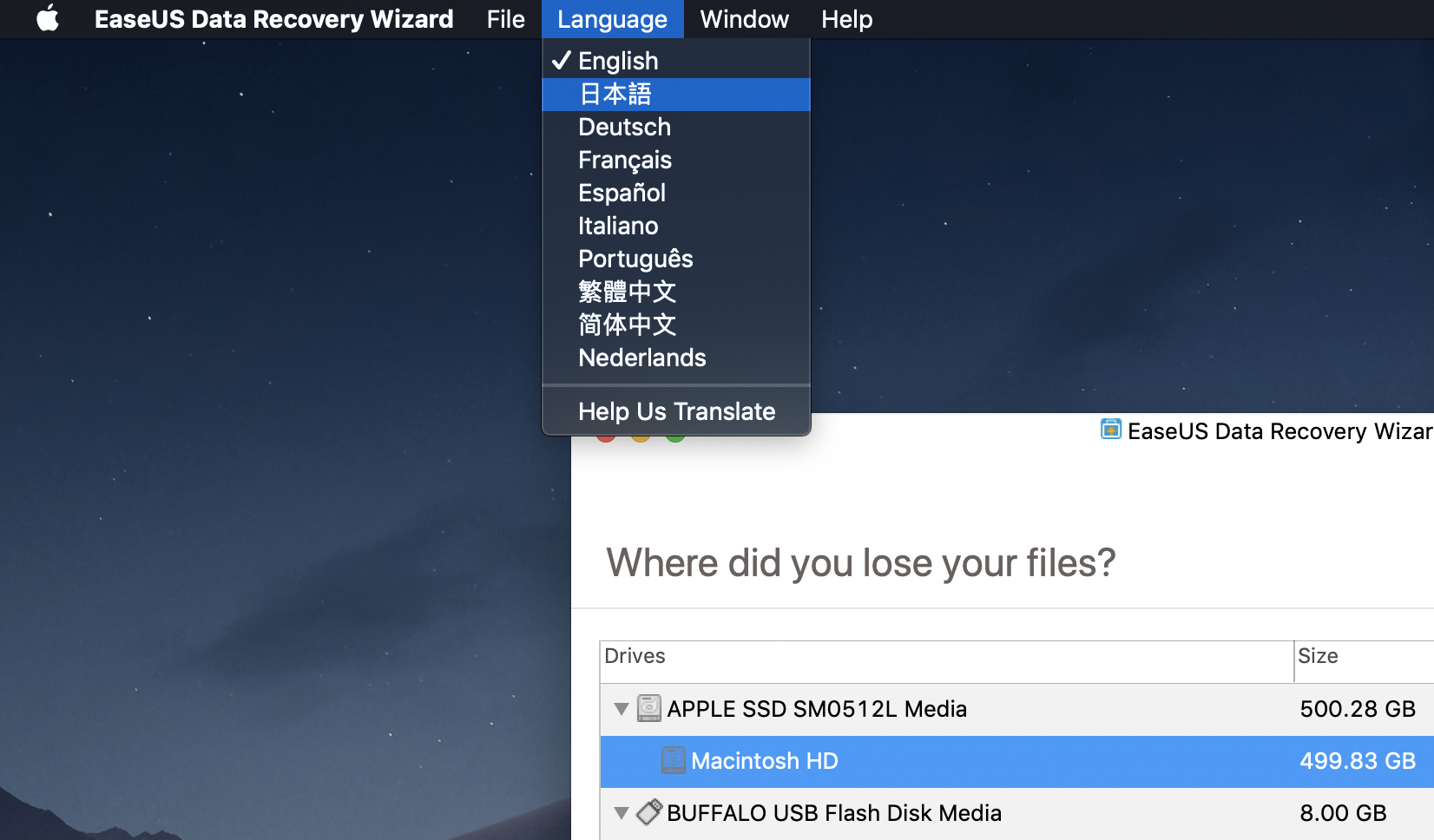
Task: Switch language to 日本語
Action: click(615, 94)
